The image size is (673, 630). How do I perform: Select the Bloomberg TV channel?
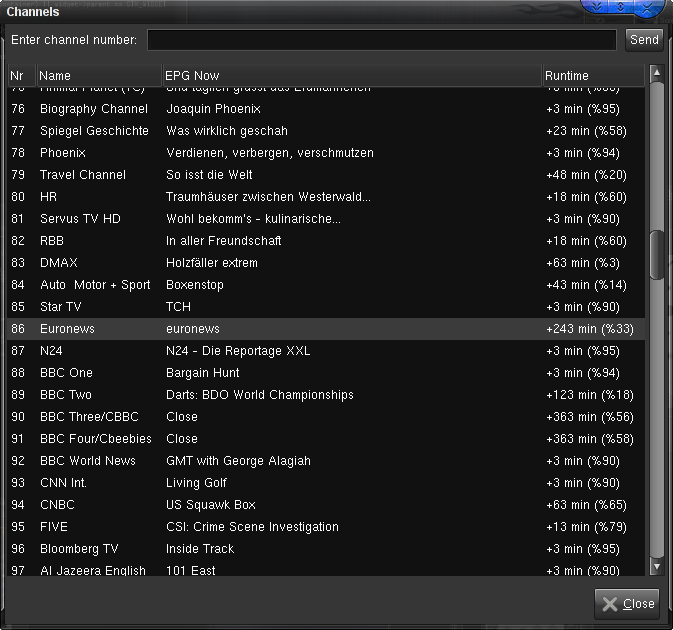[x=326, y=549]
